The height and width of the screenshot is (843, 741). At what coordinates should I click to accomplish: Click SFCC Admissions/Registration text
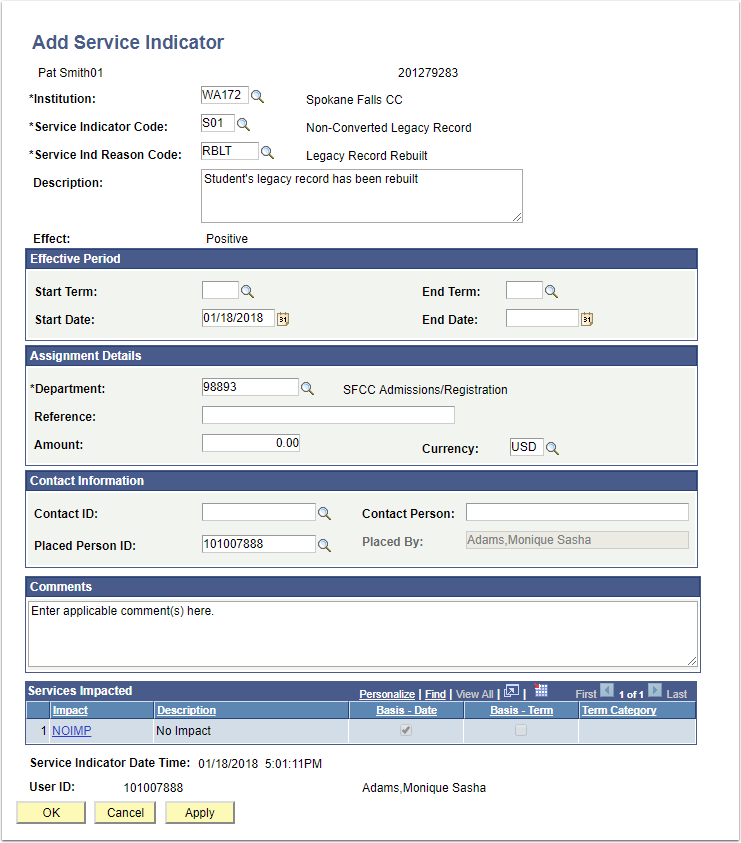point(425,390)
